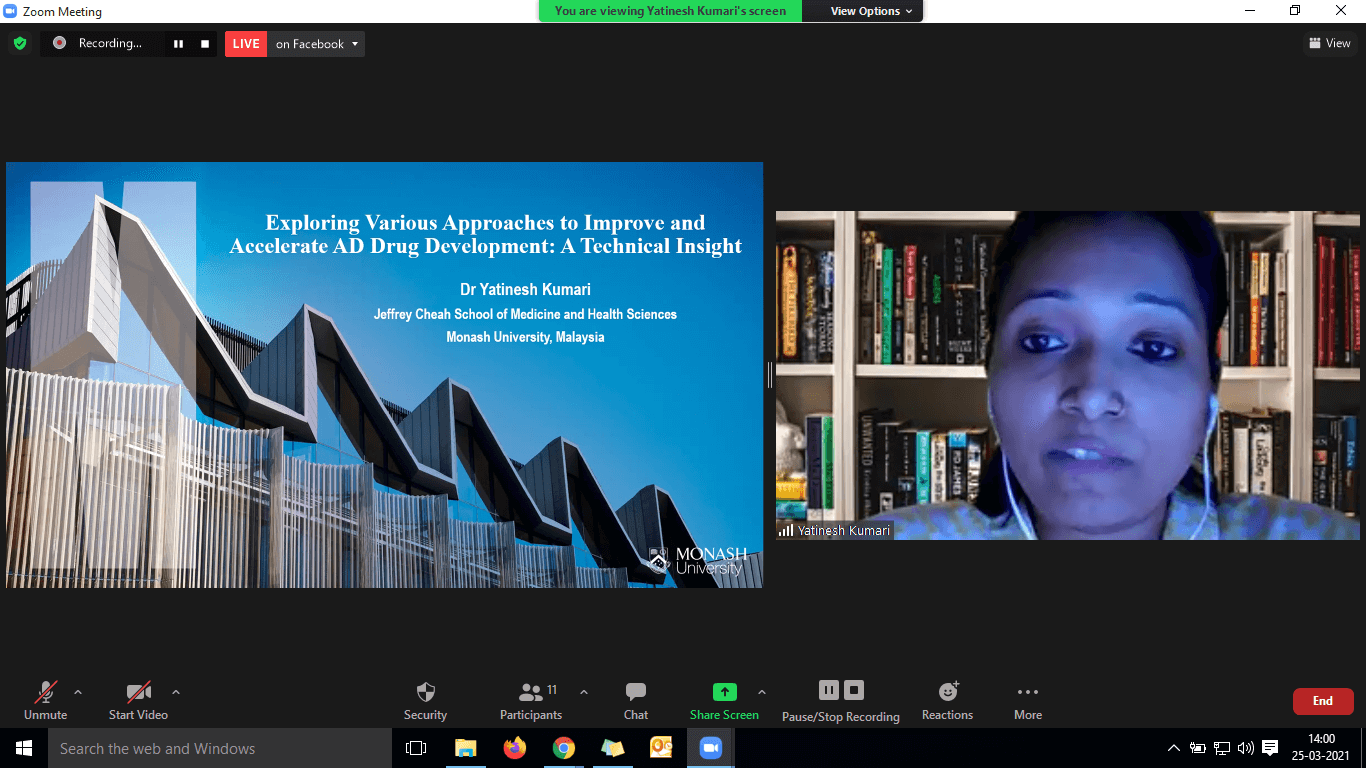Open the volume tray icon
This screenshot has width=1366, height=768.
coord(1246,748)
